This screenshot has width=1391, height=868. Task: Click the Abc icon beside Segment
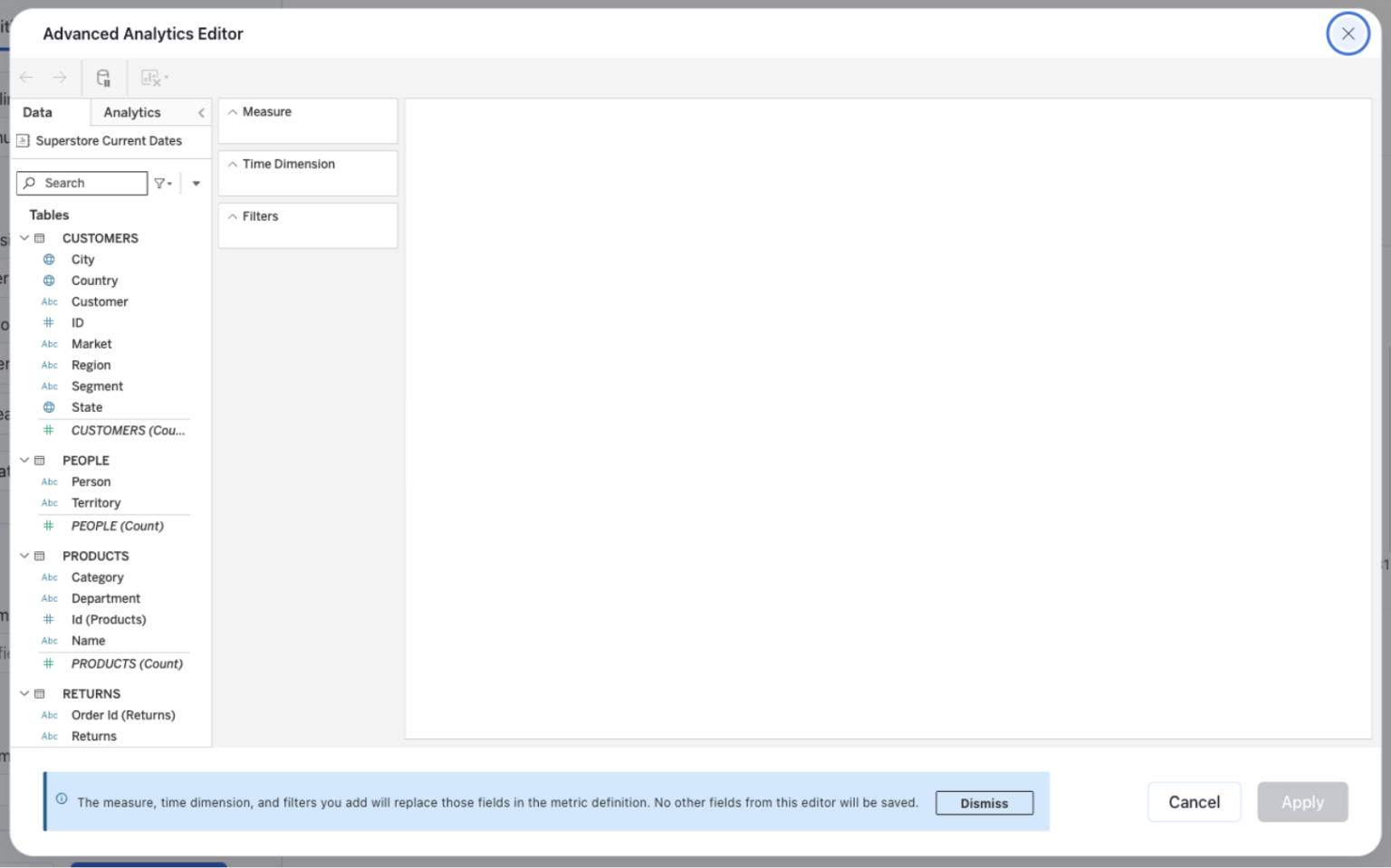[x=49, y=386]
